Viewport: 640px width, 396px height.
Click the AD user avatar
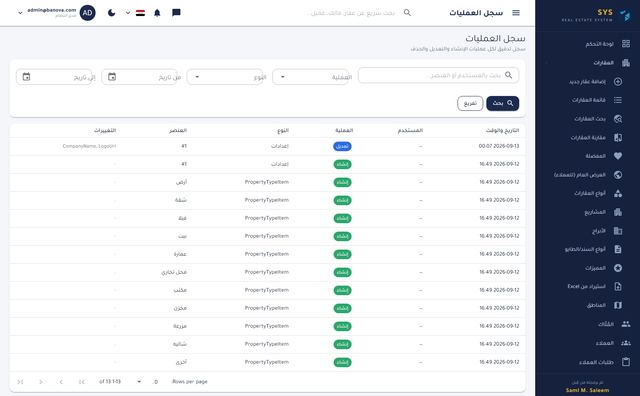click(x=87, y=13)
